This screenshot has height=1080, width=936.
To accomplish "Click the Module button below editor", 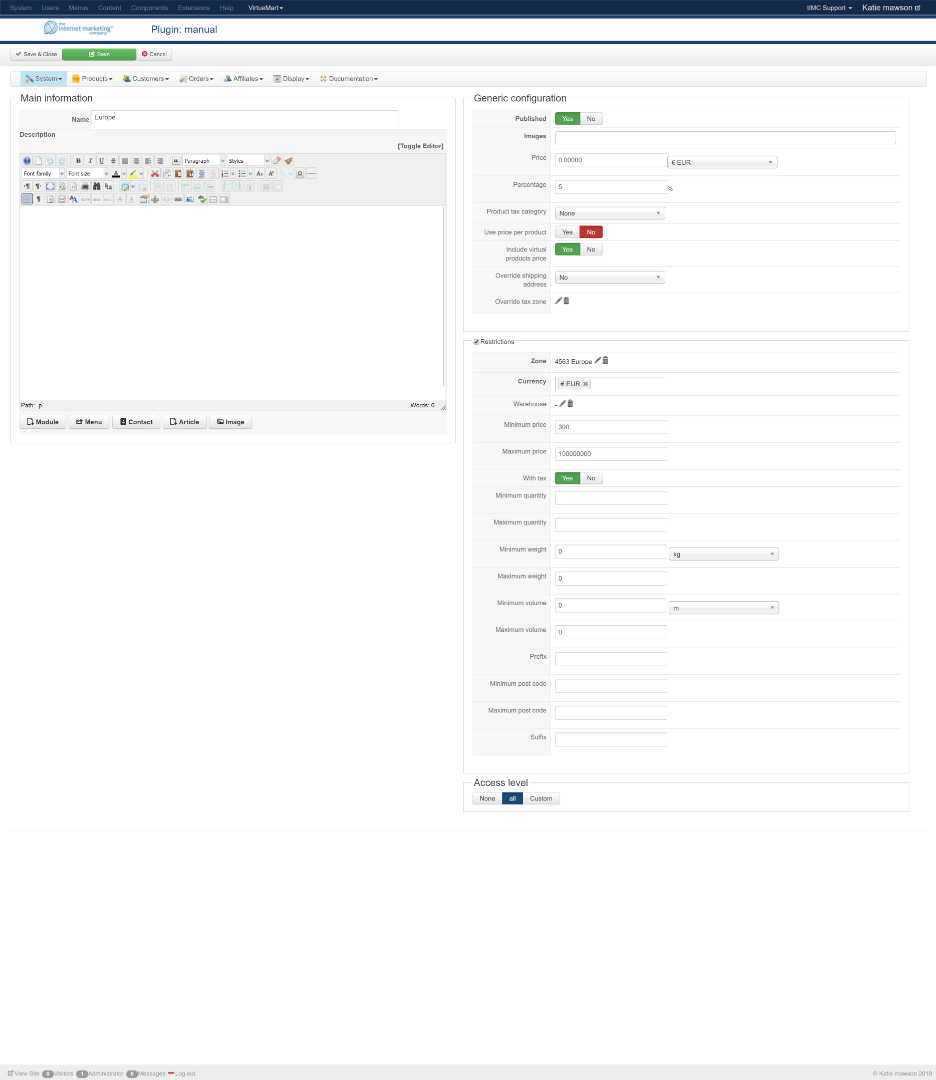I will 43,422.
